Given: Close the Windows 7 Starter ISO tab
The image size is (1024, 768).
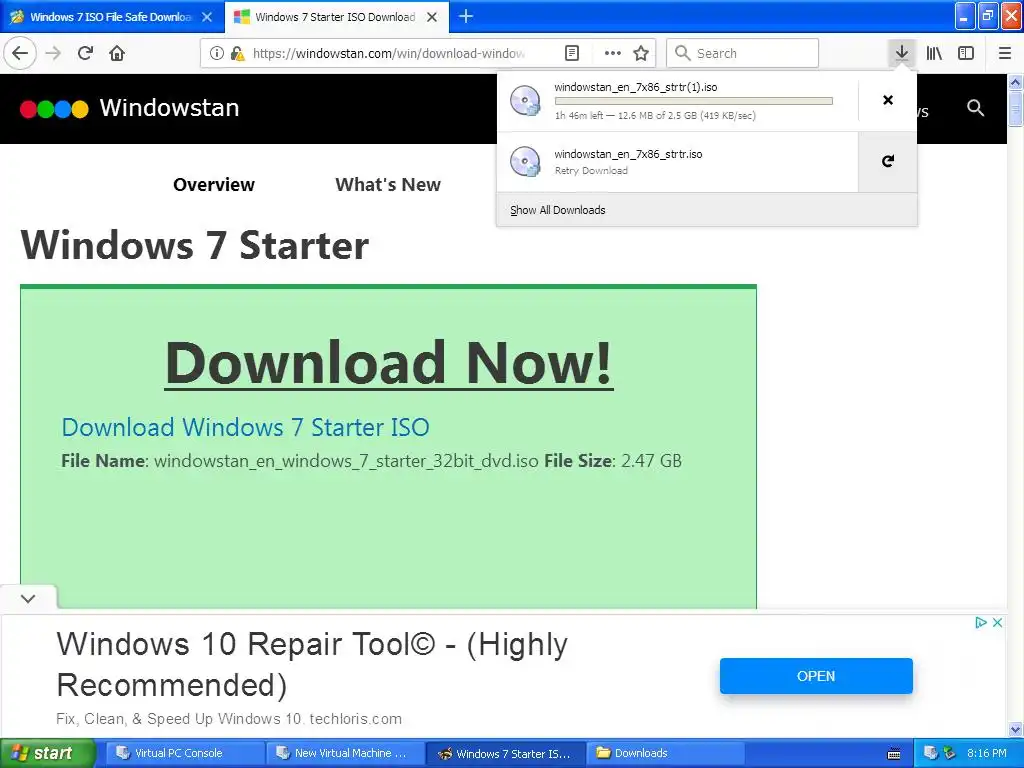Looking at the screenshot, I should click(x=432, y=17).
